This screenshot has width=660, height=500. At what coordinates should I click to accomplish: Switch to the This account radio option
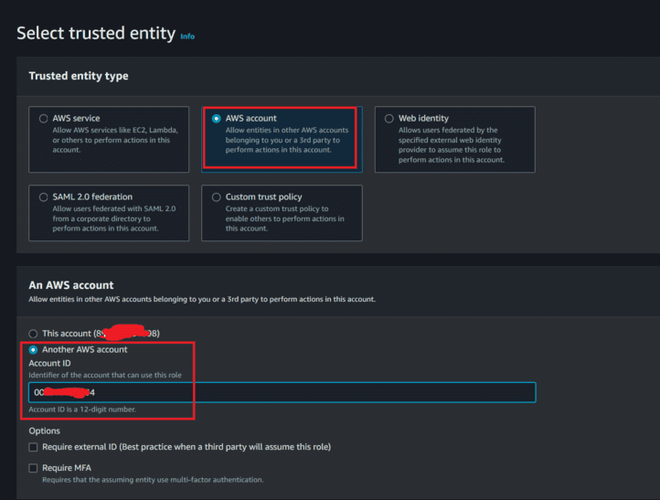[33, 334]
